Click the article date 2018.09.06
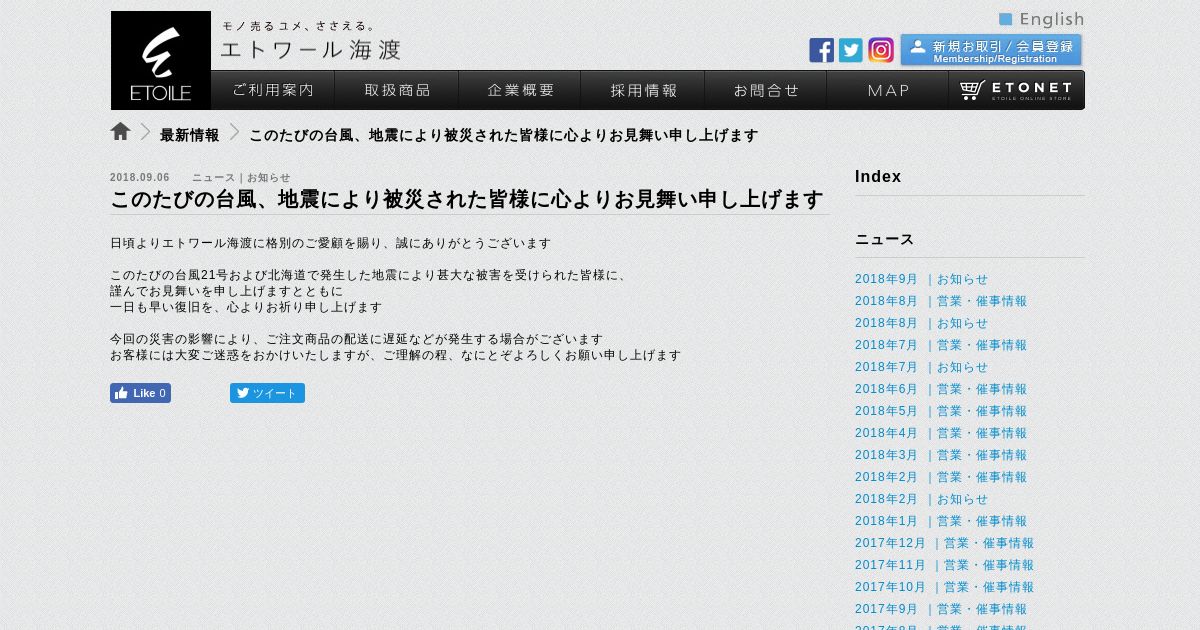The image size is (1200, 630). click(140, 177)
